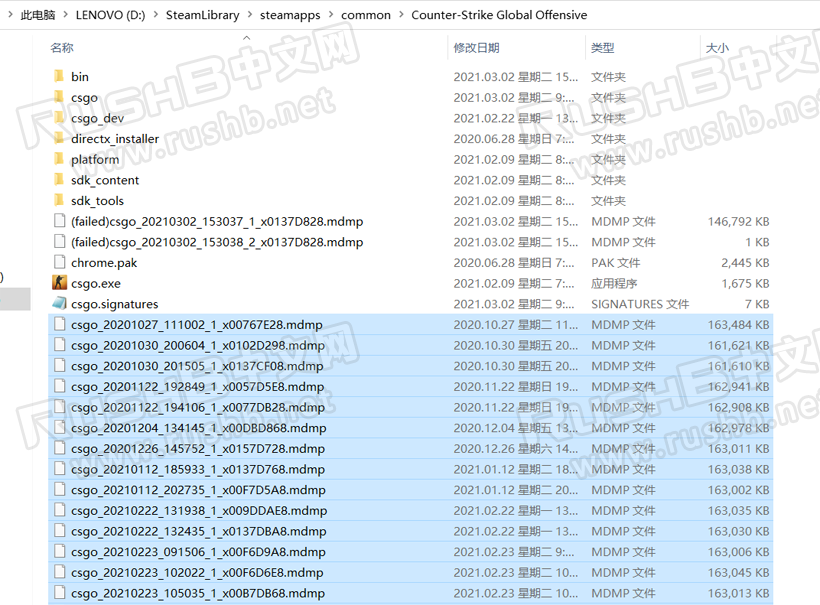Navigate to LENOVO (D:) in address bar
Screen dimensions: 820x605
click(116, 15)
